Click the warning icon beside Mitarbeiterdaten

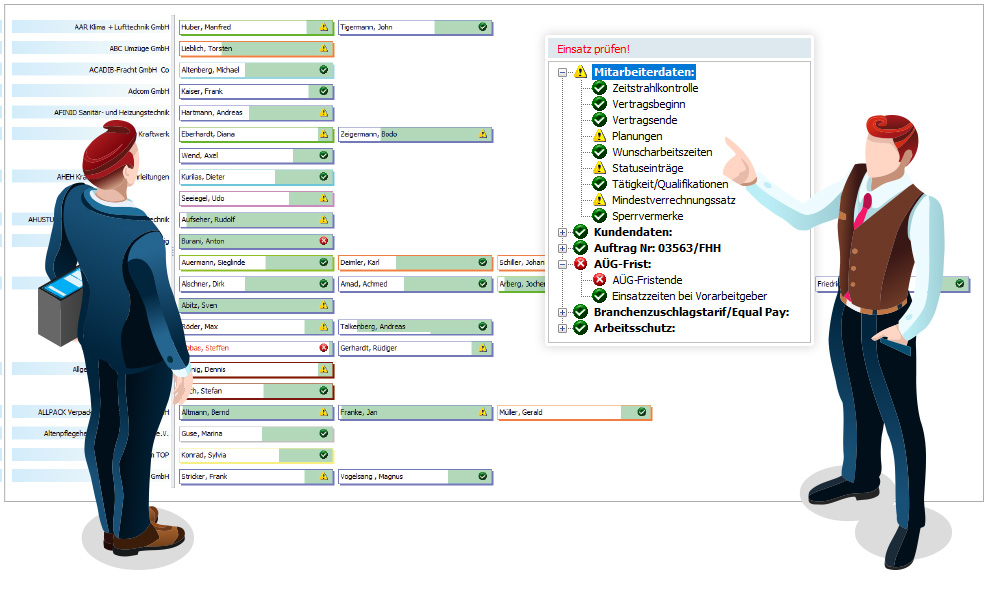pyautogui.click(x=580, y=72)
